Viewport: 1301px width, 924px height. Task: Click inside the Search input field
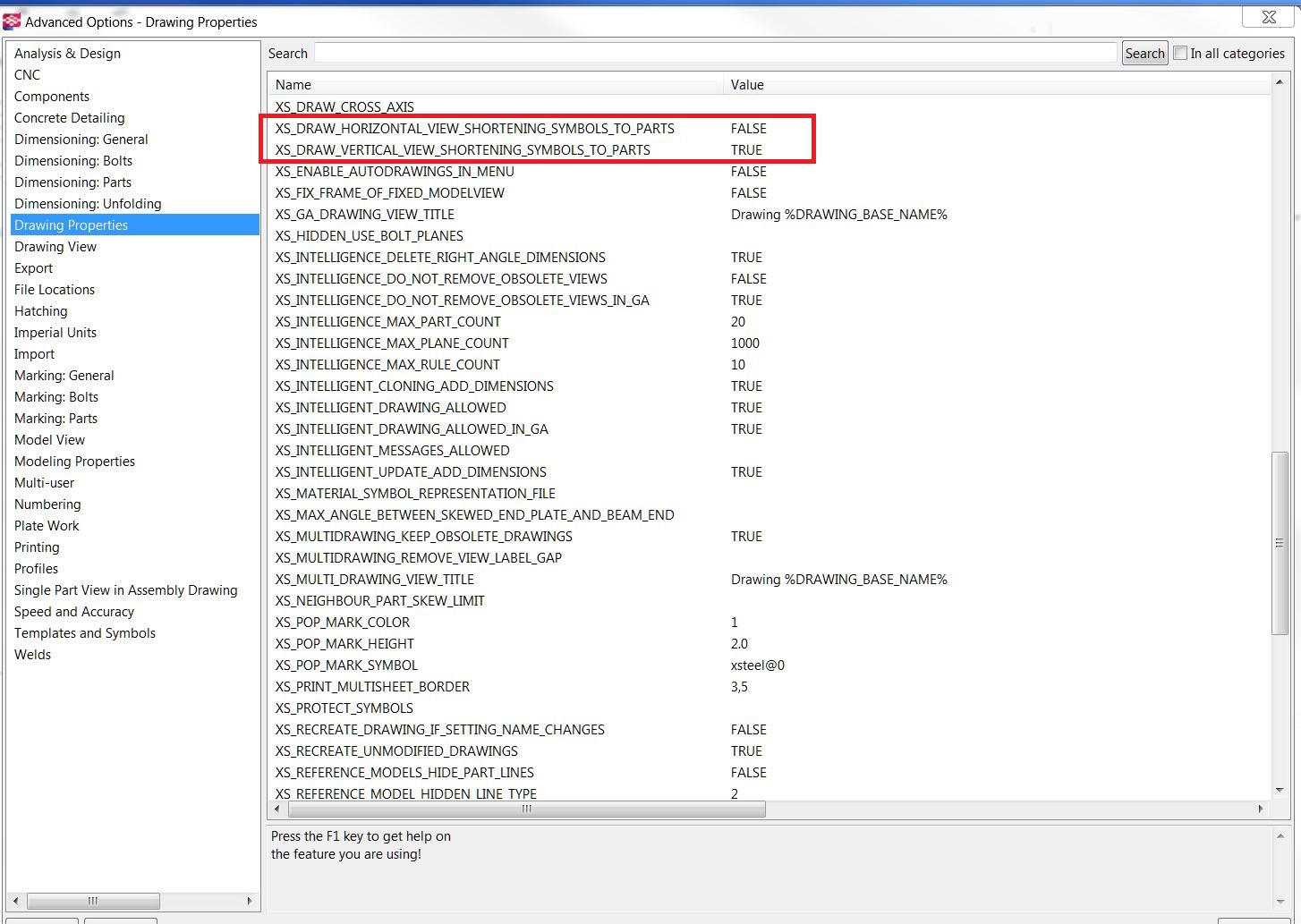(716, 54)
